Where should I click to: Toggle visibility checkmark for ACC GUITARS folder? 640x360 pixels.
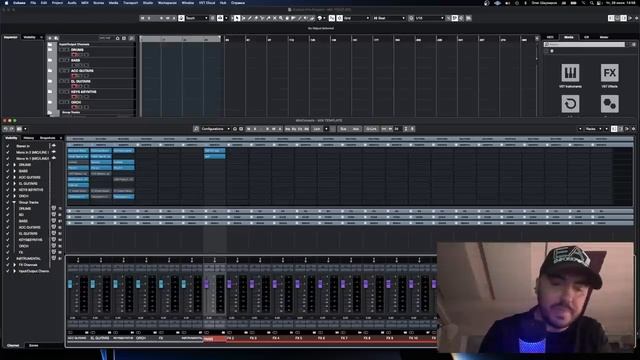[x=7, y=177]
